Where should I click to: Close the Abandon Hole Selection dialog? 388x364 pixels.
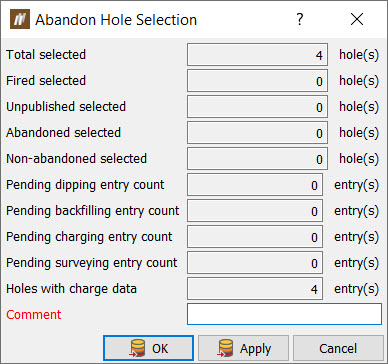(357, 20)
